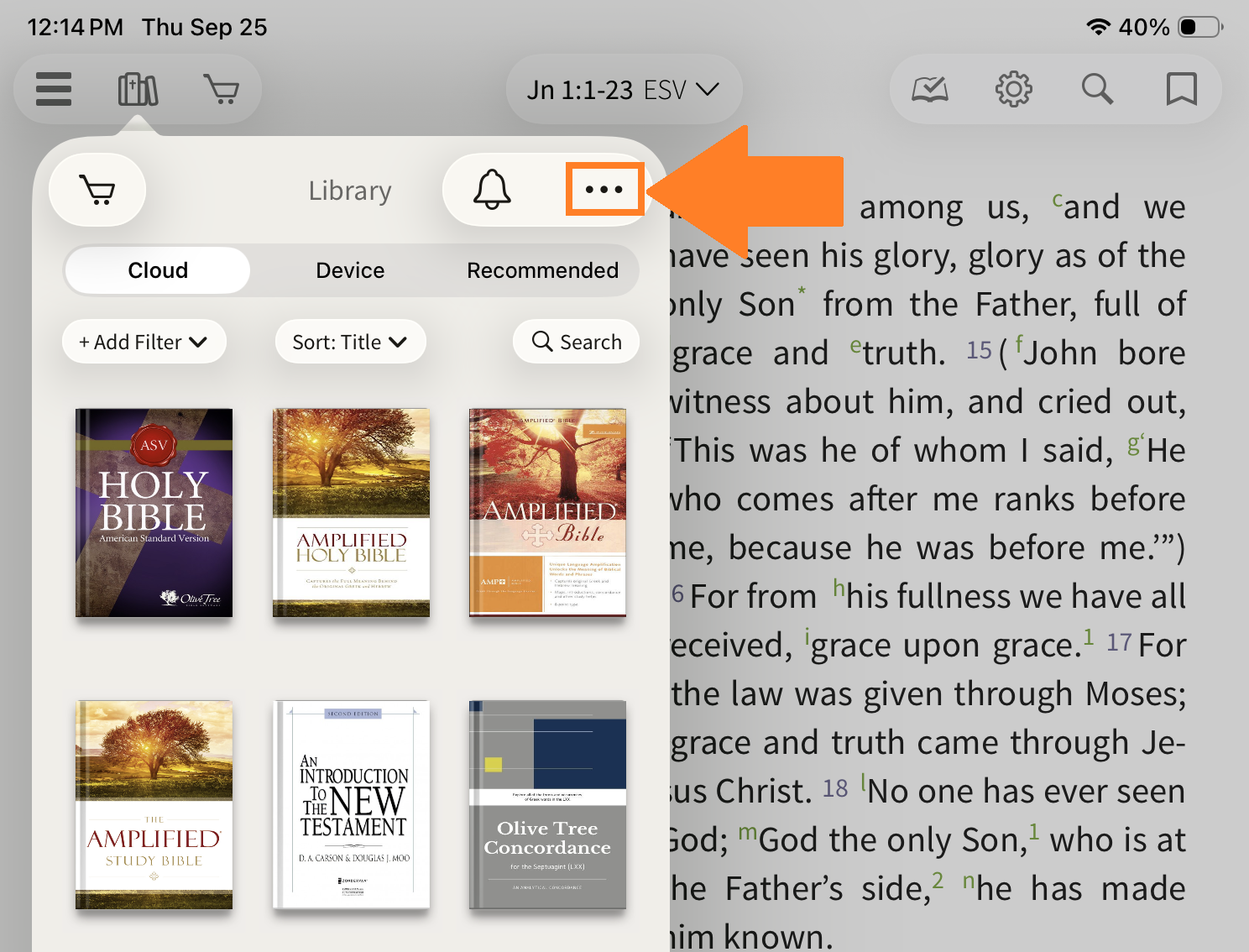Open the bookmark ribbon icon
Screen dimensions: 1249x952
pyautogui.click(x=1181, y=89)
